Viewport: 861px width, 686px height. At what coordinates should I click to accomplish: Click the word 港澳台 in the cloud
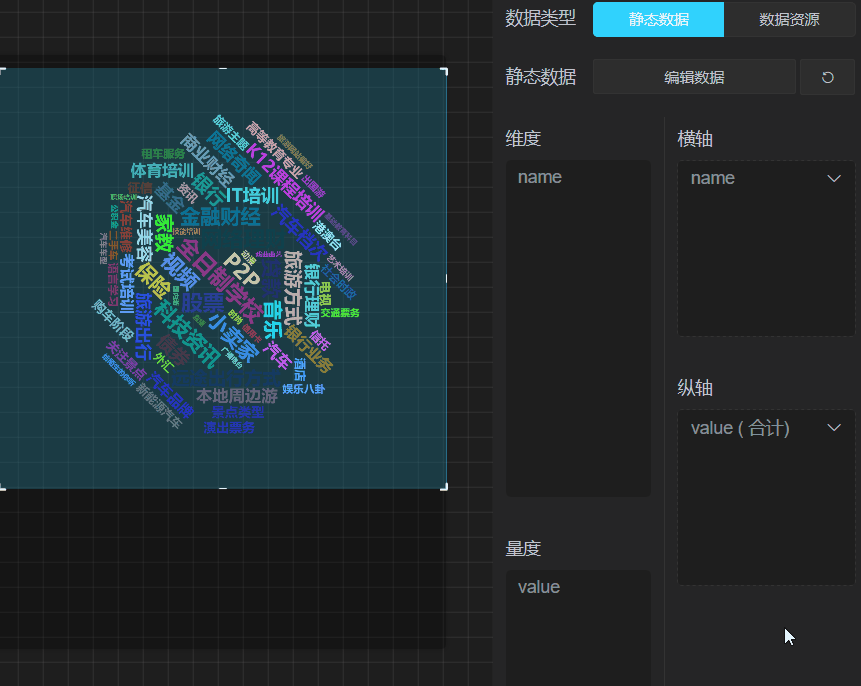pos(327,236)
